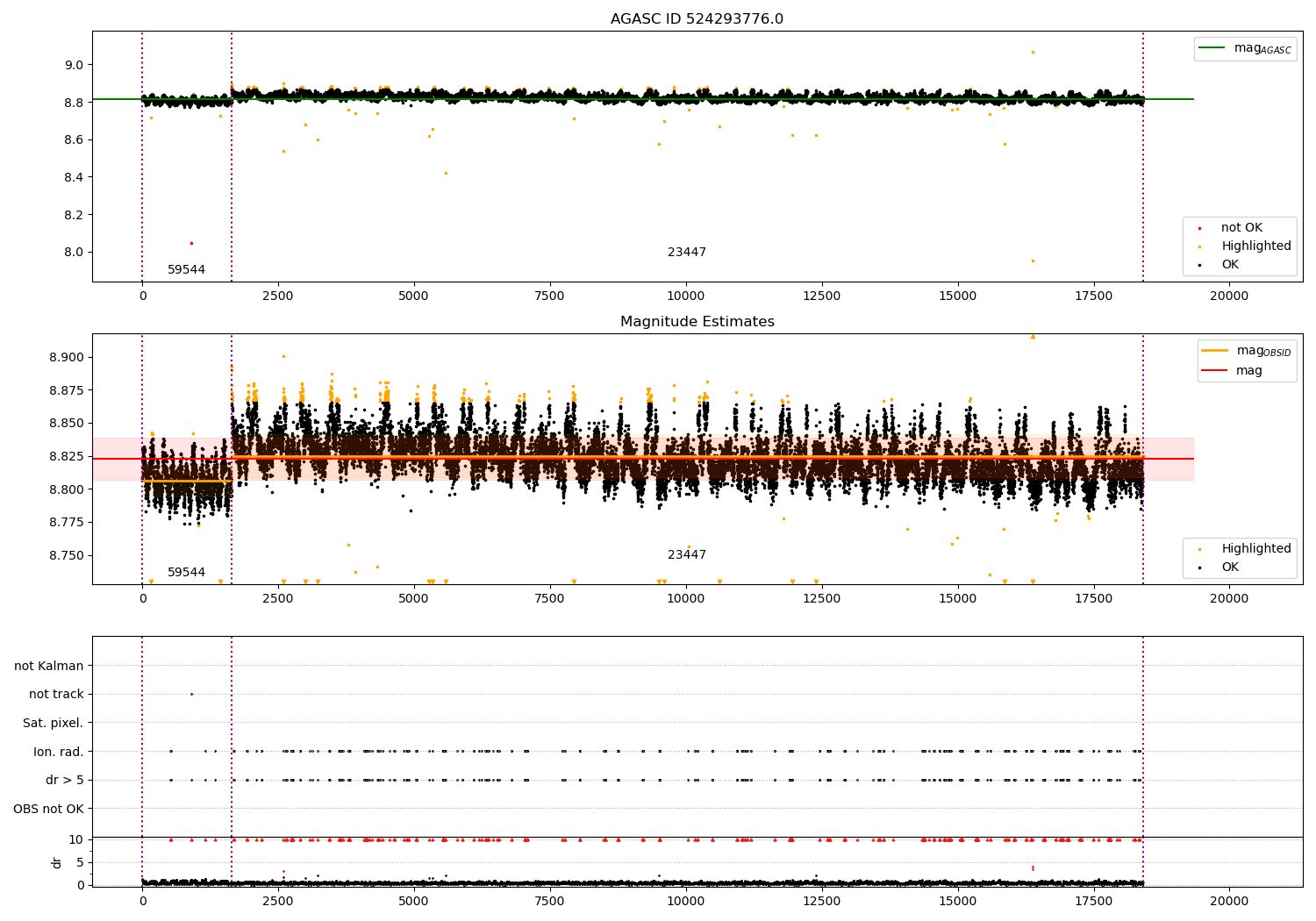This screenshot has width=1316, height=921.
Task: Click y-axis tick label '8.750'
Action: [66, 556]
